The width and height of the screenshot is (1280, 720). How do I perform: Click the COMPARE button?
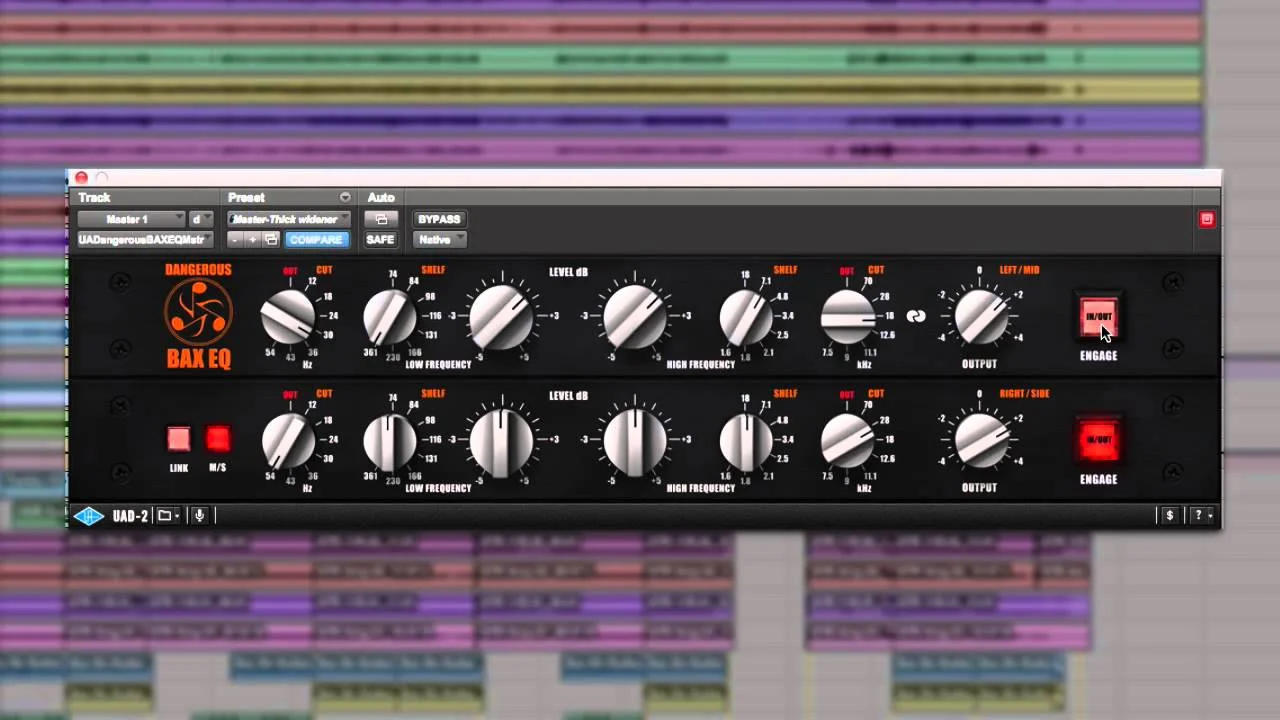pyautogui.click(x=316, y=239)
